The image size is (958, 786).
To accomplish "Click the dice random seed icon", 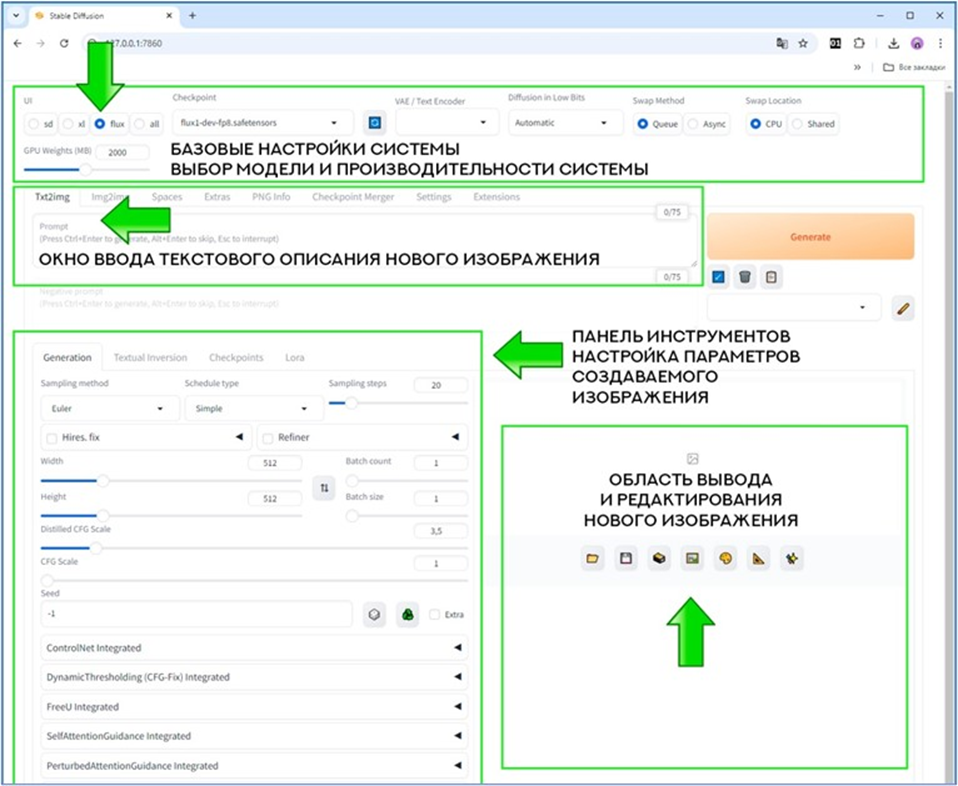I will [x=373, y=614].
